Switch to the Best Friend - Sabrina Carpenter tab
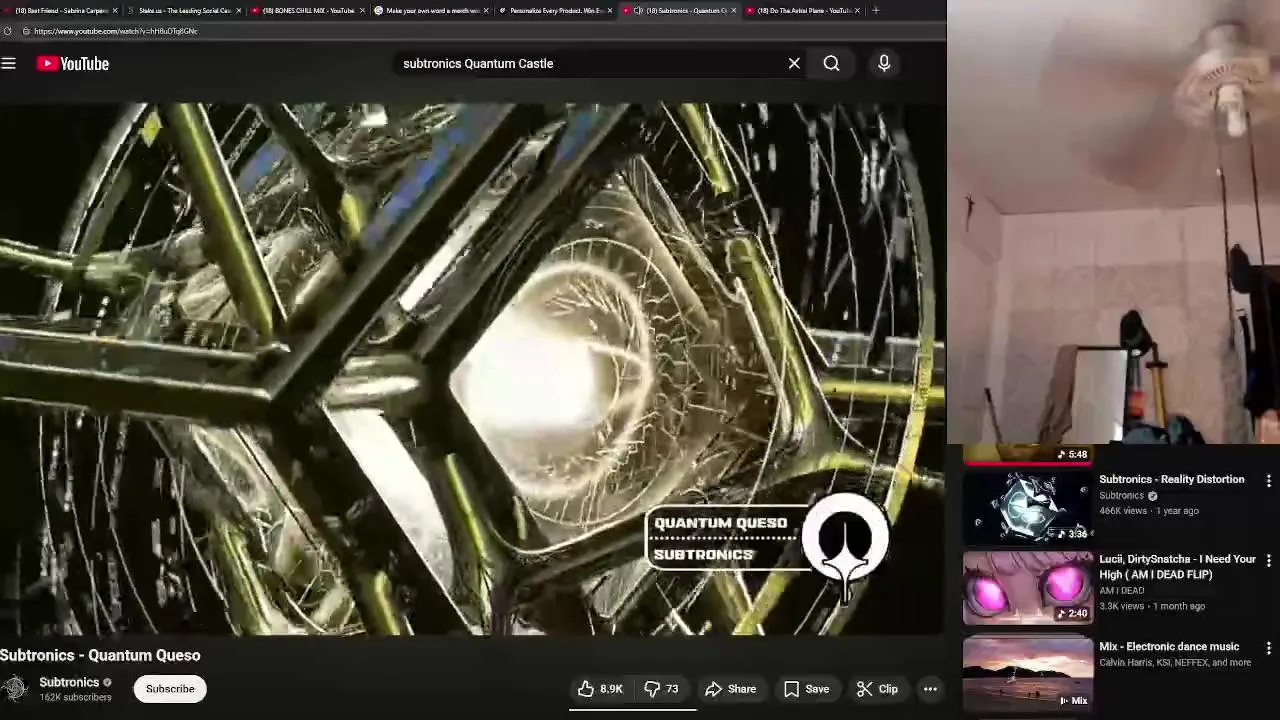 pos(60,10)
